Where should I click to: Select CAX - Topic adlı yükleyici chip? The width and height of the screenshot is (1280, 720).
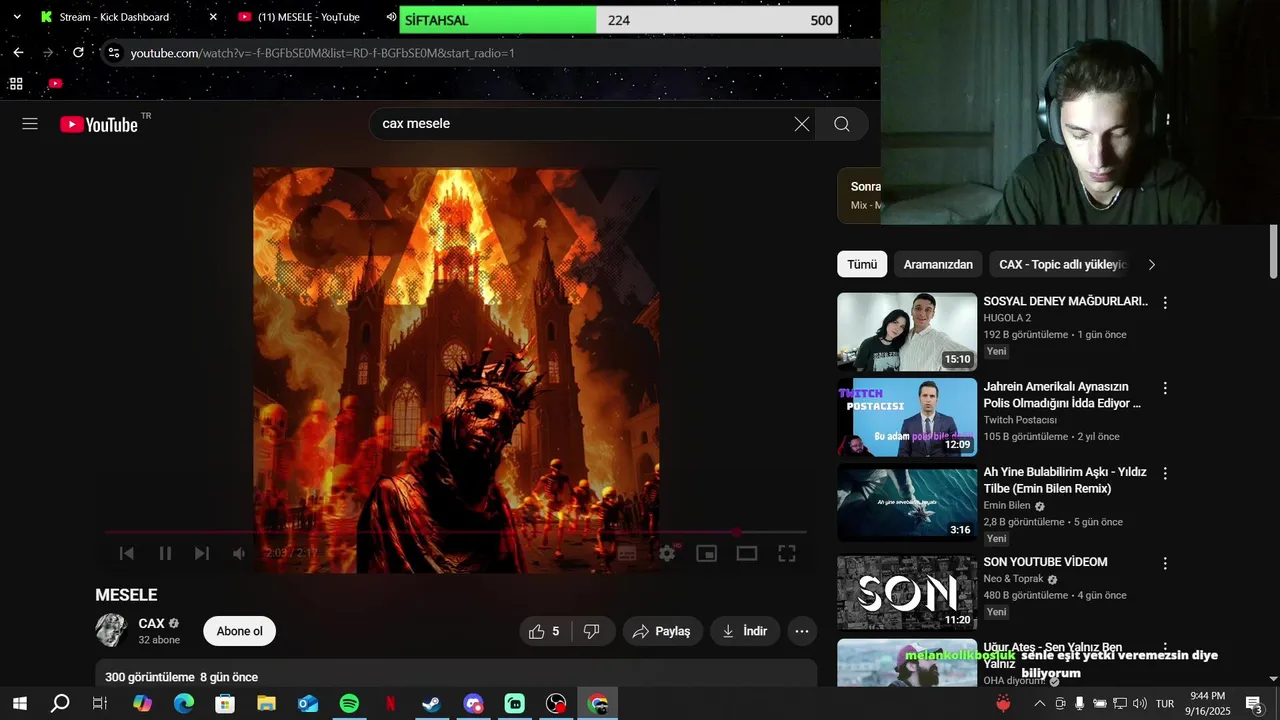tap(1063, 264)
